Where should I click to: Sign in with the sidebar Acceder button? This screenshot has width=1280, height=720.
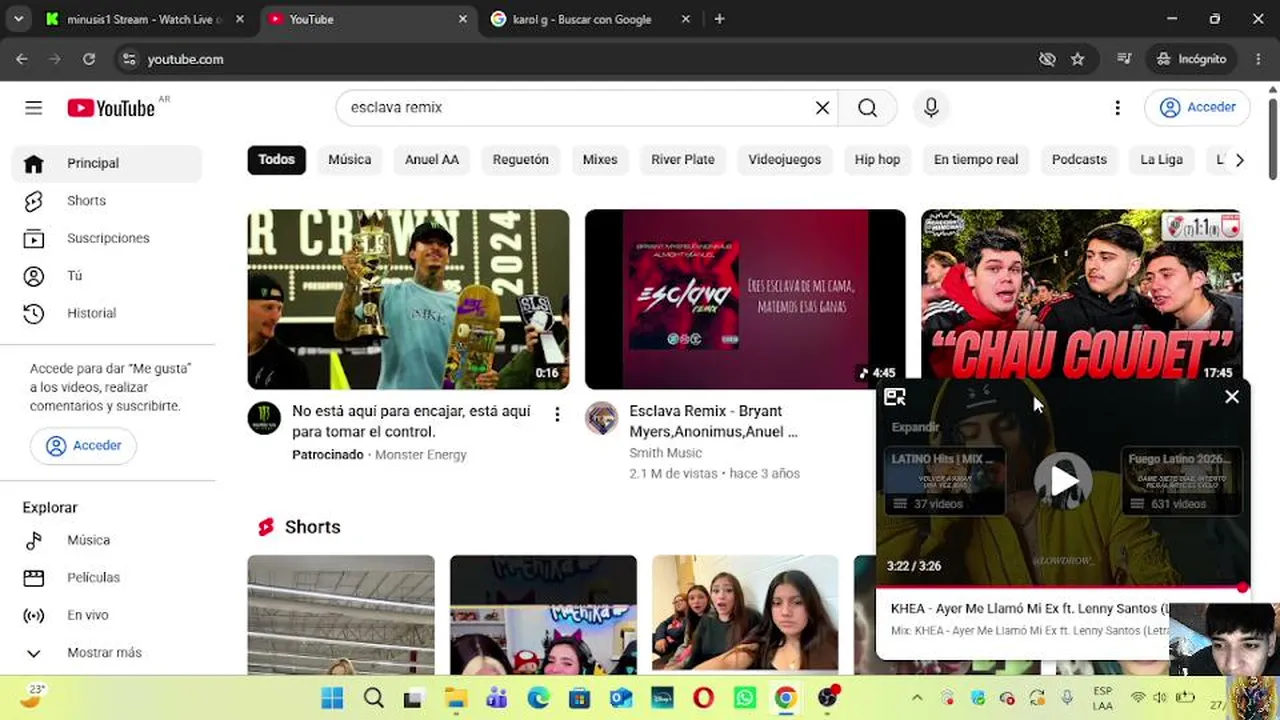[x=83, y=446]
